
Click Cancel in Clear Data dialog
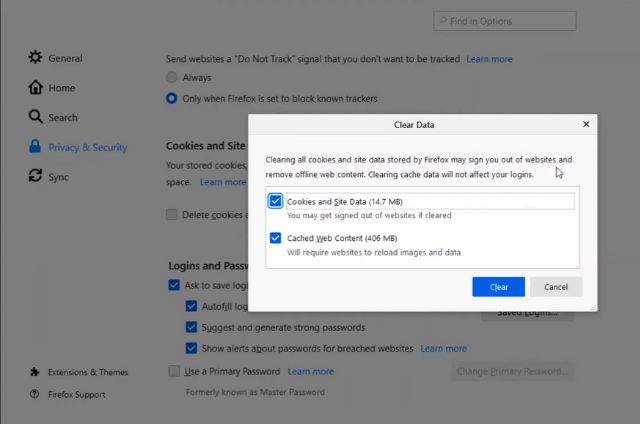click(556, 287)
